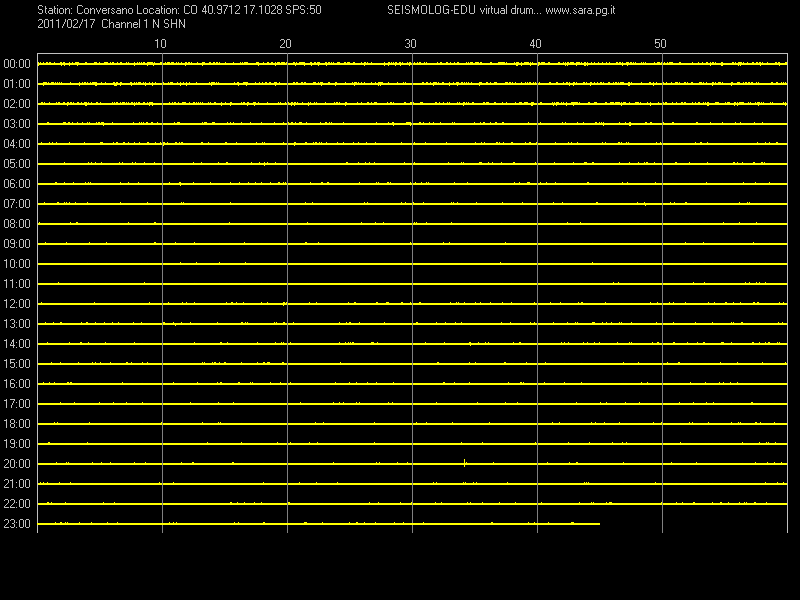Click the 2011/02/17 date text
The image size is (800, 600).
click(x=66, y=24)
